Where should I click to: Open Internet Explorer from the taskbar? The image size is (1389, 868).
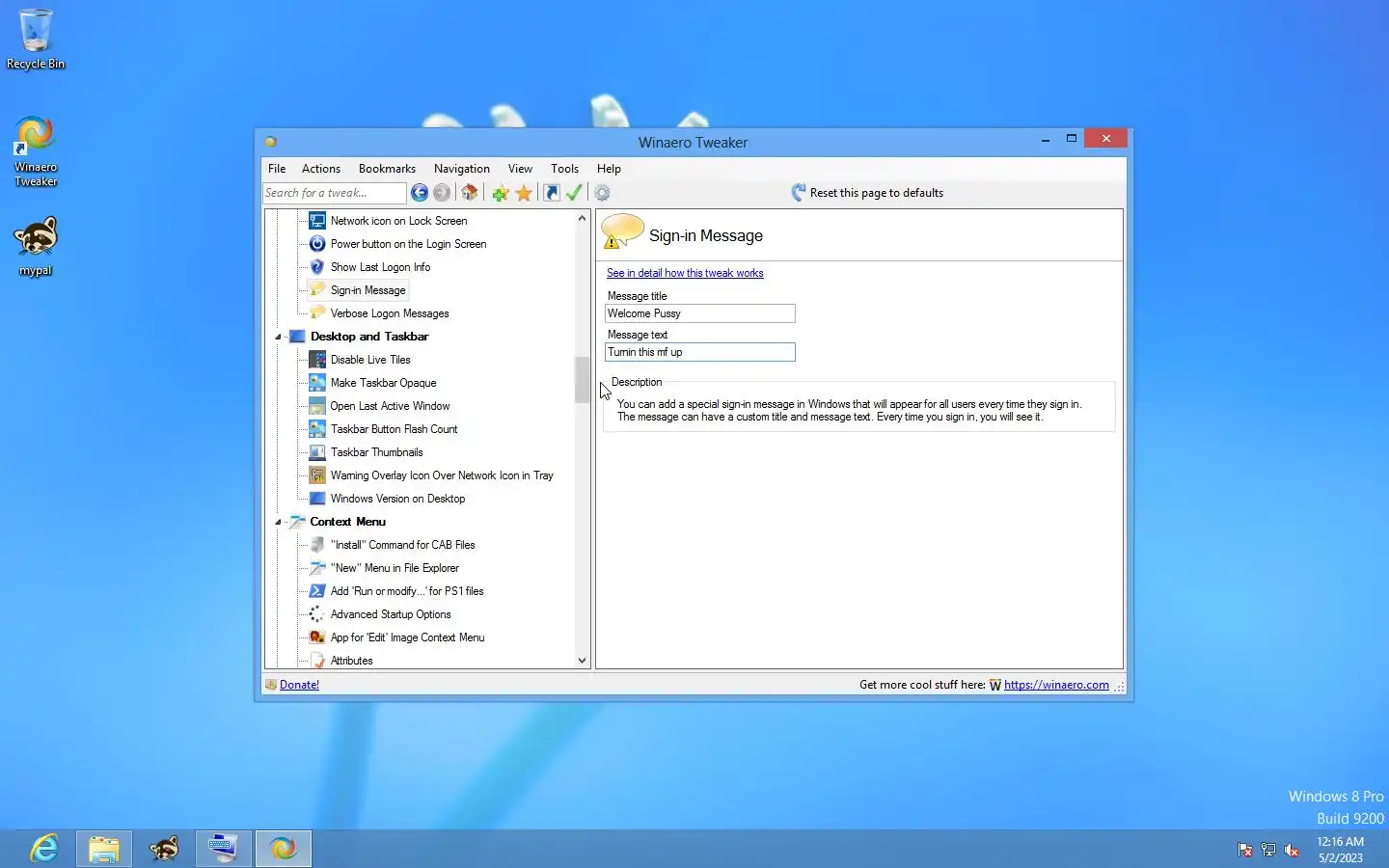tap(44, 849)
